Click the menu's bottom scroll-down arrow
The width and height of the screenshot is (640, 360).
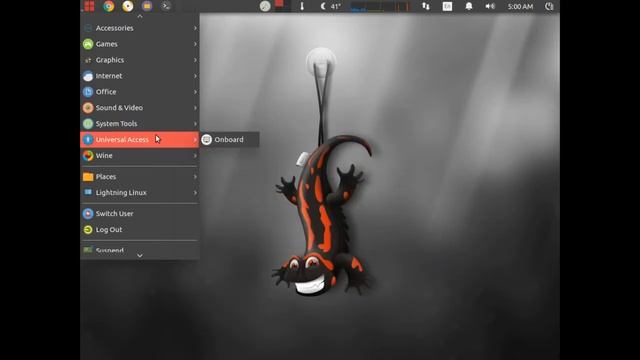(x=140, y=256)
